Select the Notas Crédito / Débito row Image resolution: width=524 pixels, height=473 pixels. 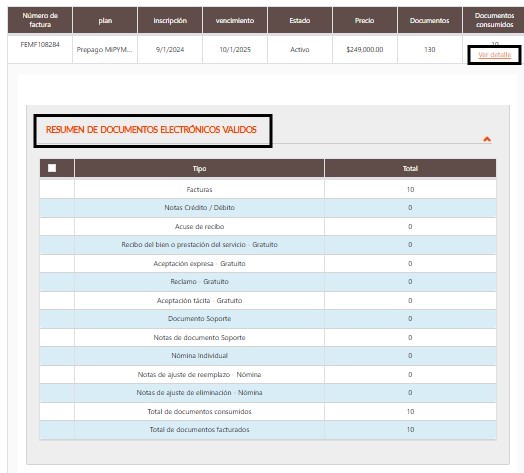pos(268,208)
